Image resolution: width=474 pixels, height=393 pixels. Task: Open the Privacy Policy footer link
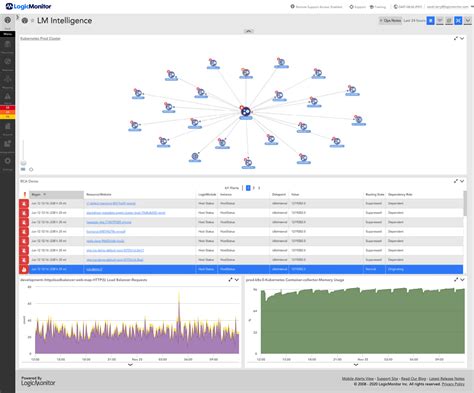click(453, 384)
